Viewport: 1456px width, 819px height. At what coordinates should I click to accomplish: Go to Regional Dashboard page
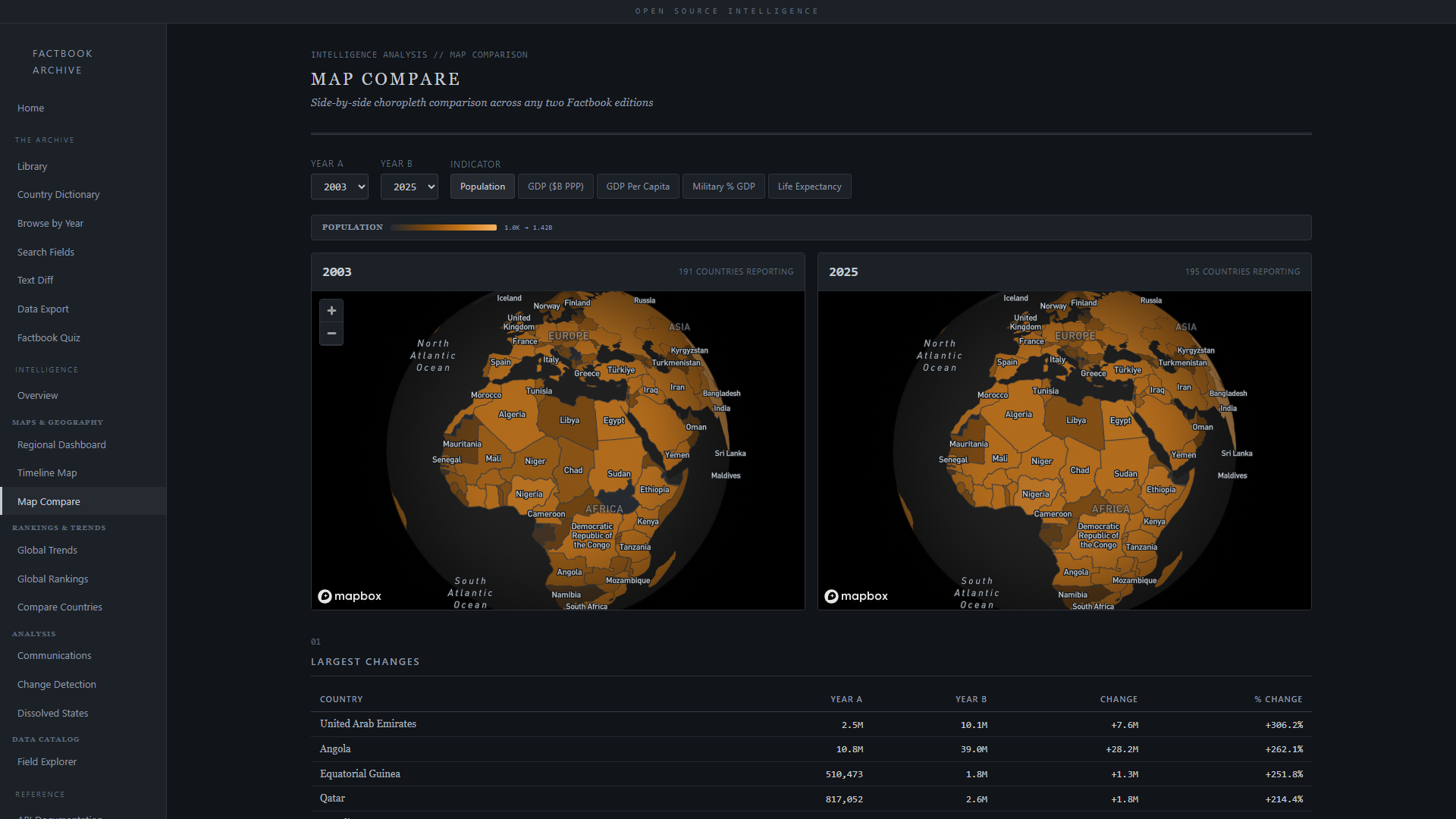tap(61, 445)
